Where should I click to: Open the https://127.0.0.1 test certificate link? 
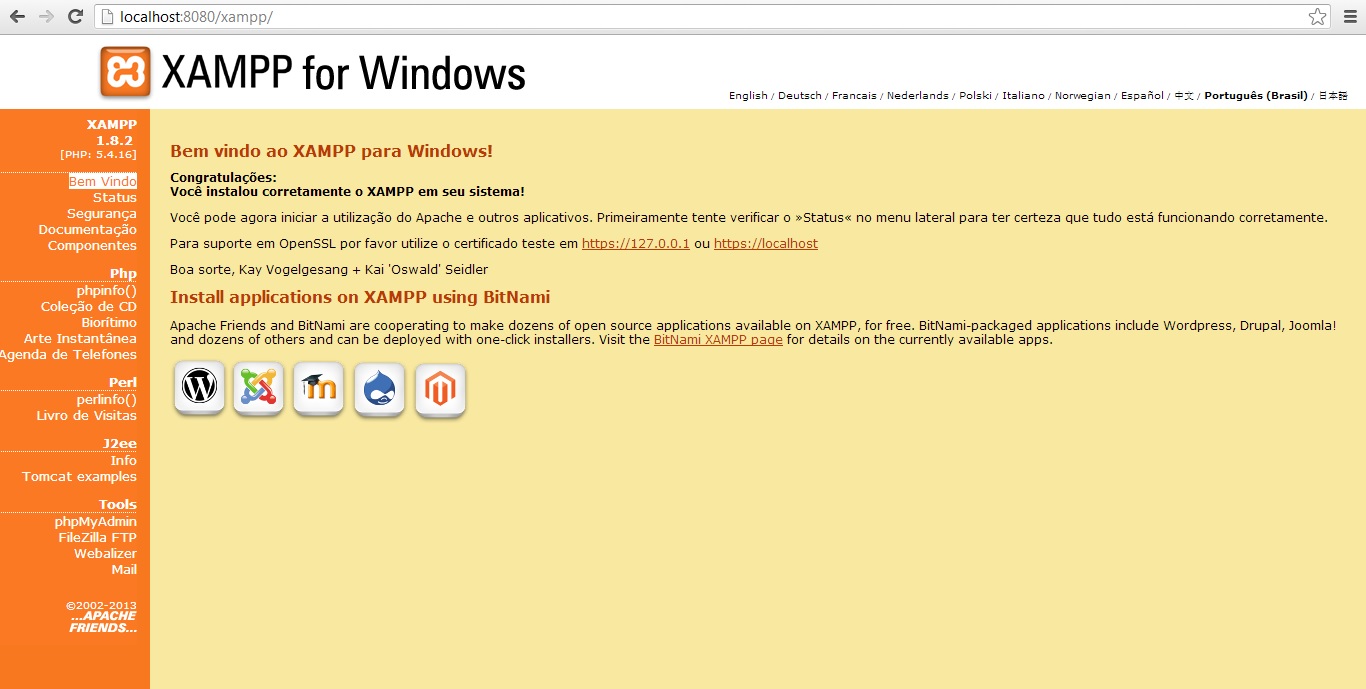pyautogui.click(x=636, y=244)
